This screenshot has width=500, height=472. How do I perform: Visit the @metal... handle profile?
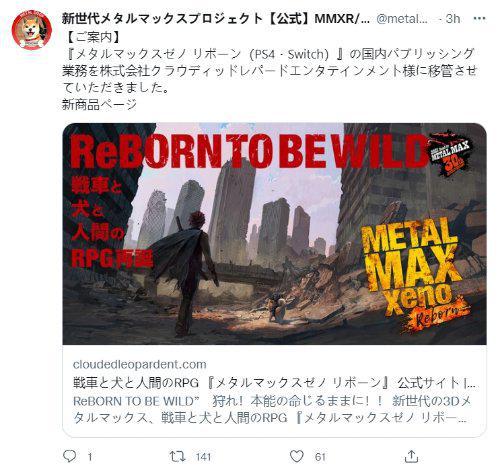point(402,19)
